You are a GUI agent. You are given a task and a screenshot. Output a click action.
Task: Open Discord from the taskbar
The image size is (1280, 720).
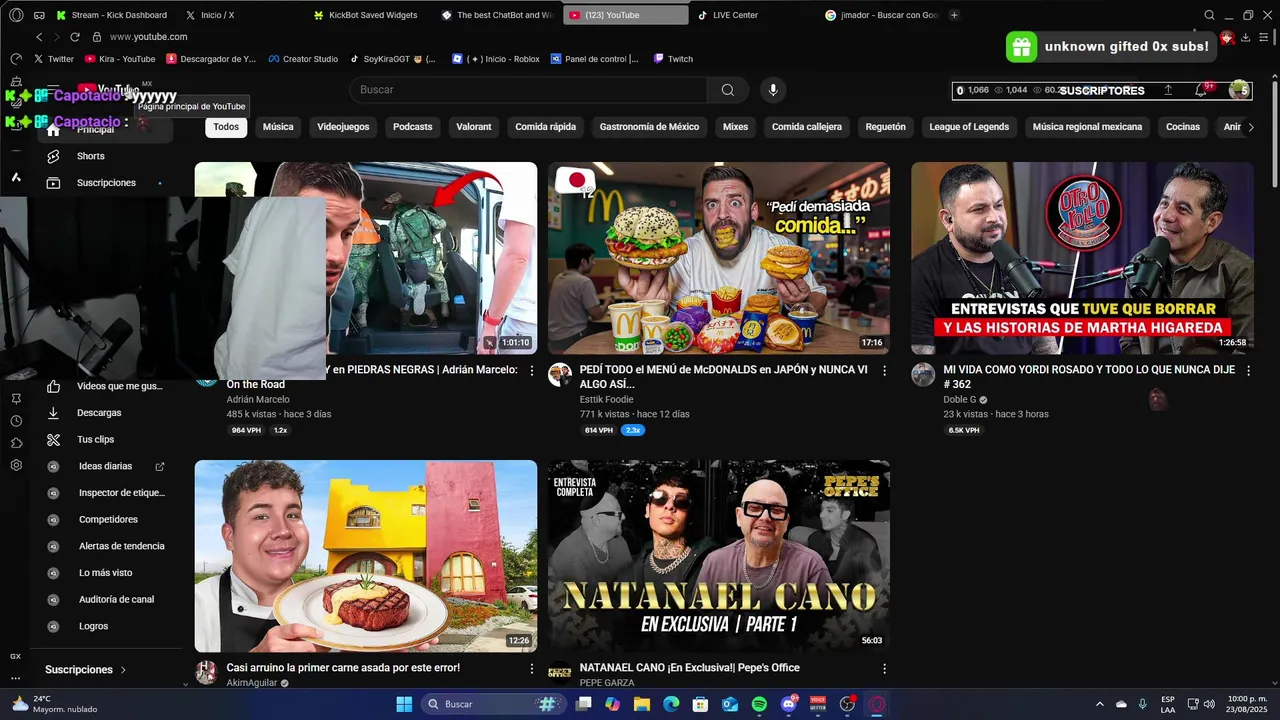(789, 704)
